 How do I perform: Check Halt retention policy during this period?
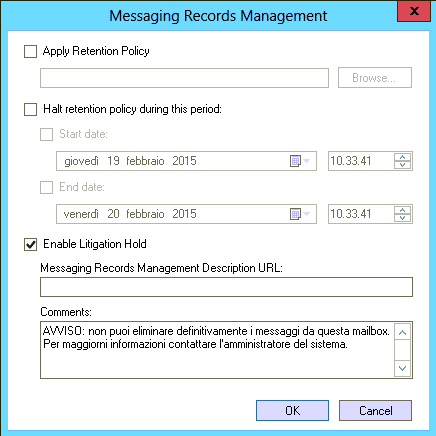pyautogui.click(x=30, y=109)
